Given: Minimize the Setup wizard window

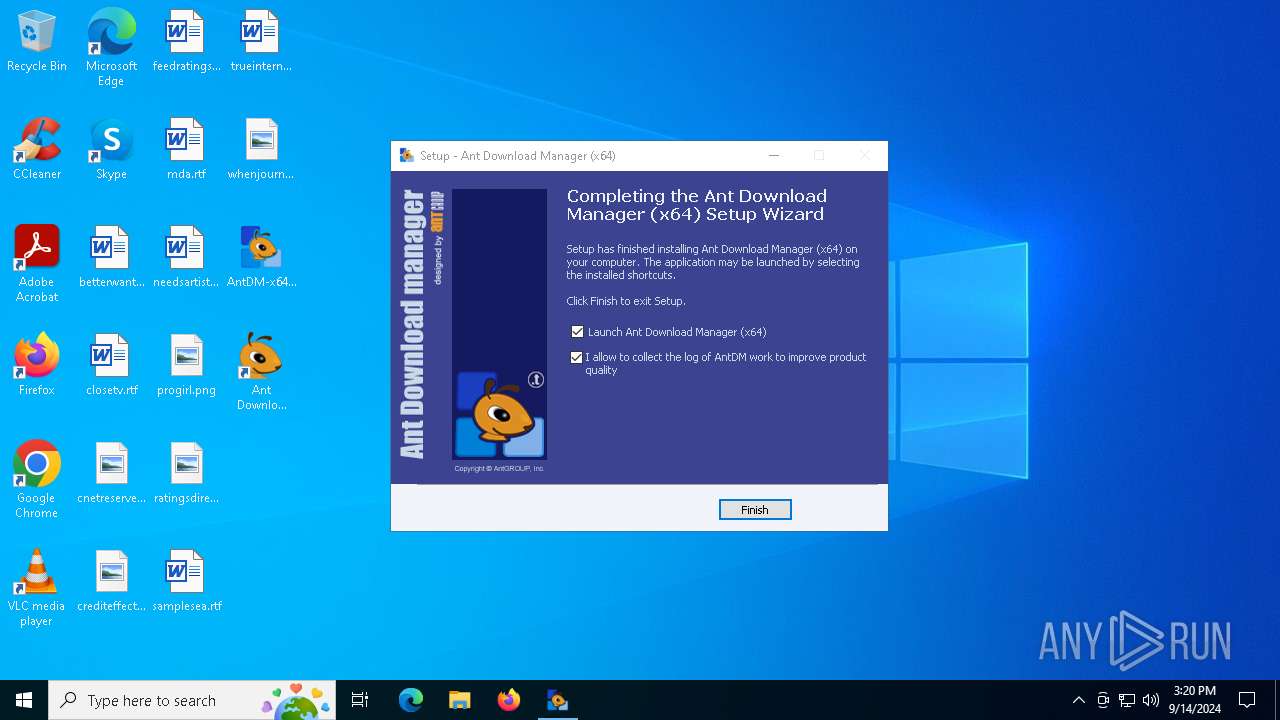Looking at the screenshot, I should (x=773, y=155).
